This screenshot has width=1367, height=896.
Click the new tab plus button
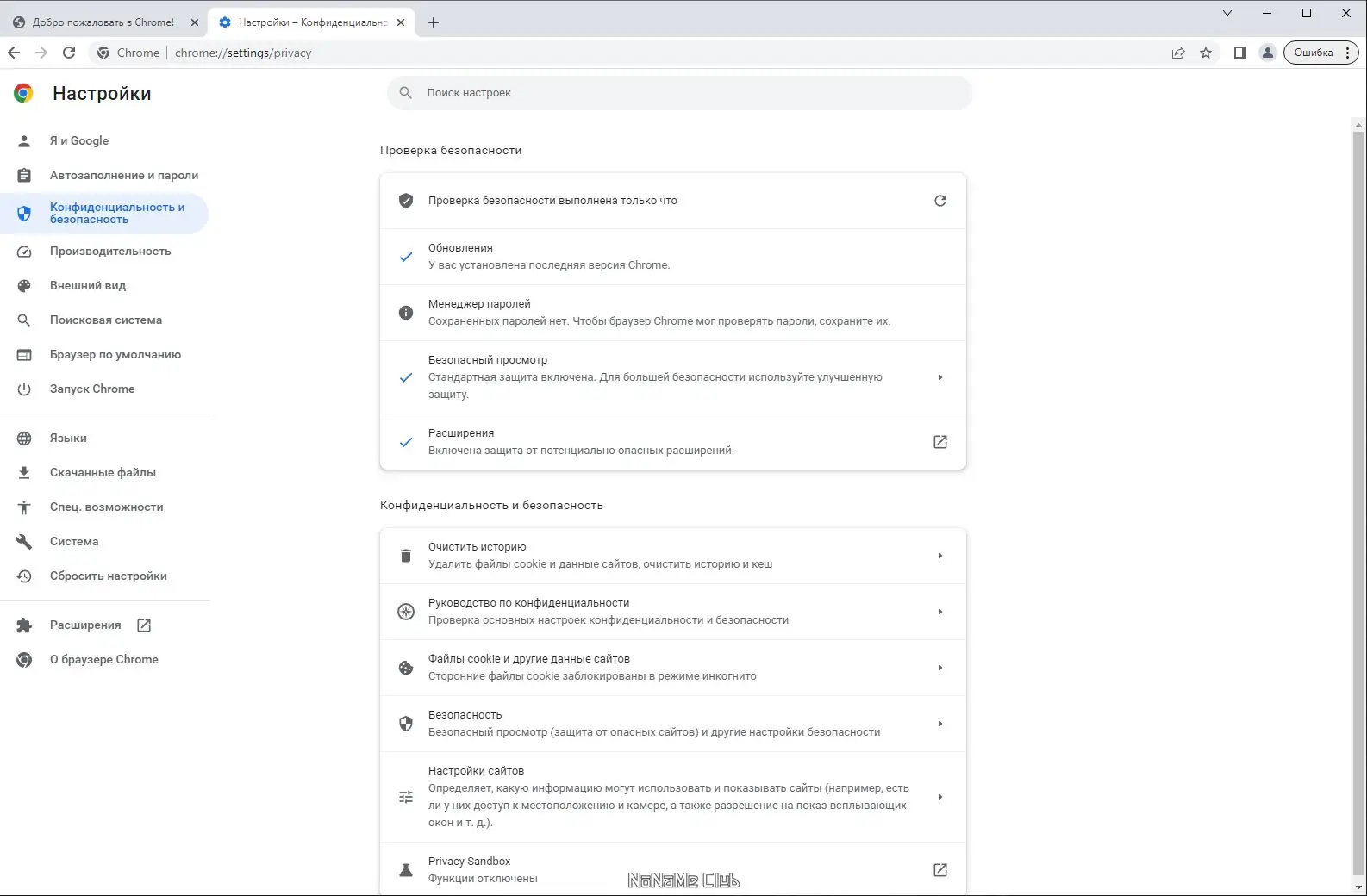(x=434, y=22)
